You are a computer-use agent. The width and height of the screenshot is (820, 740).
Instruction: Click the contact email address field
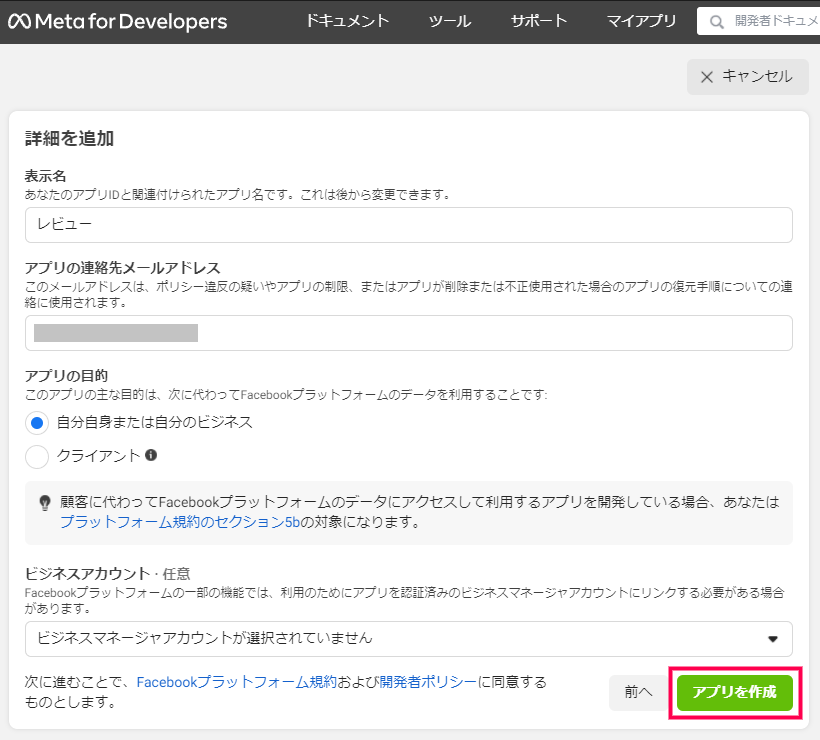(x=408, y=333)
